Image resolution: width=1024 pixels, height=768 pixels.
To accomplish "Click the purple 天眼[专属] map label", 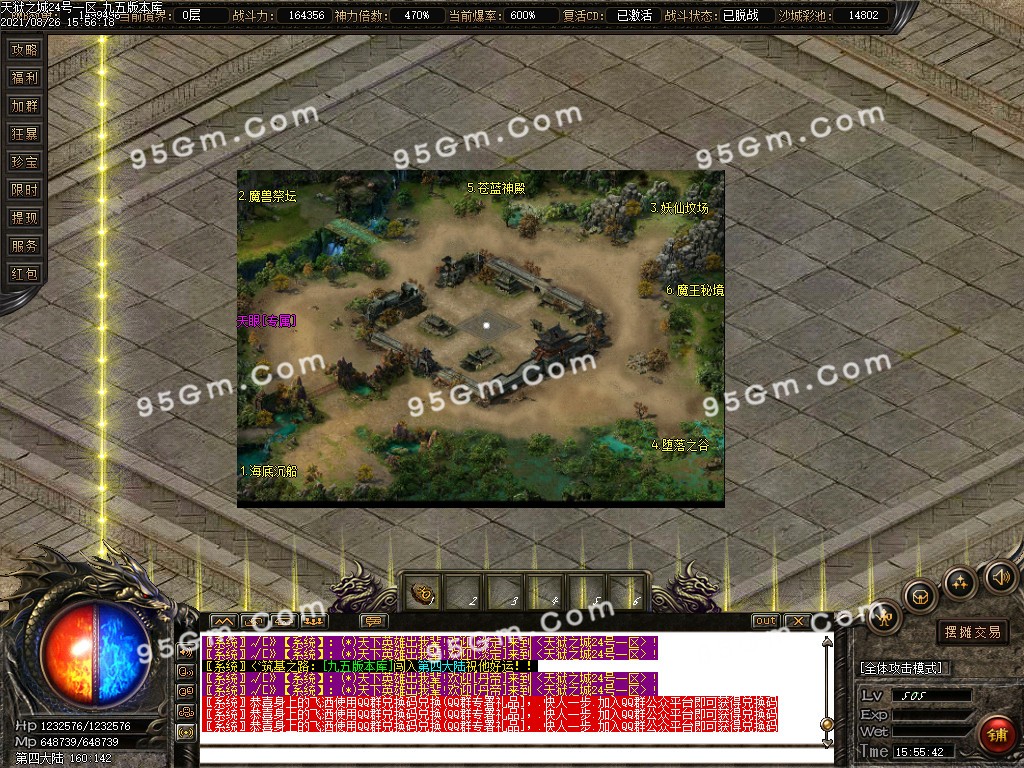I will [266, 321].
